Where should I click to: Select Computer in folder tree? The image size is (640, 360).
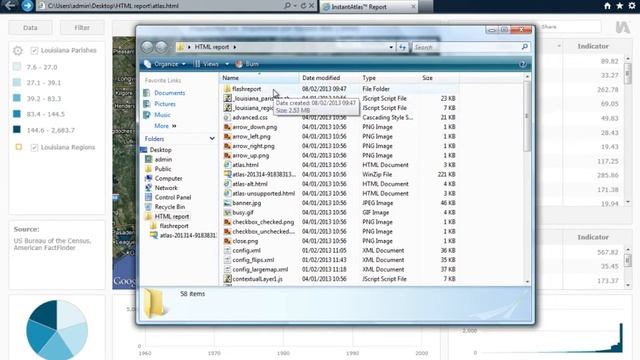coord(168,179)
